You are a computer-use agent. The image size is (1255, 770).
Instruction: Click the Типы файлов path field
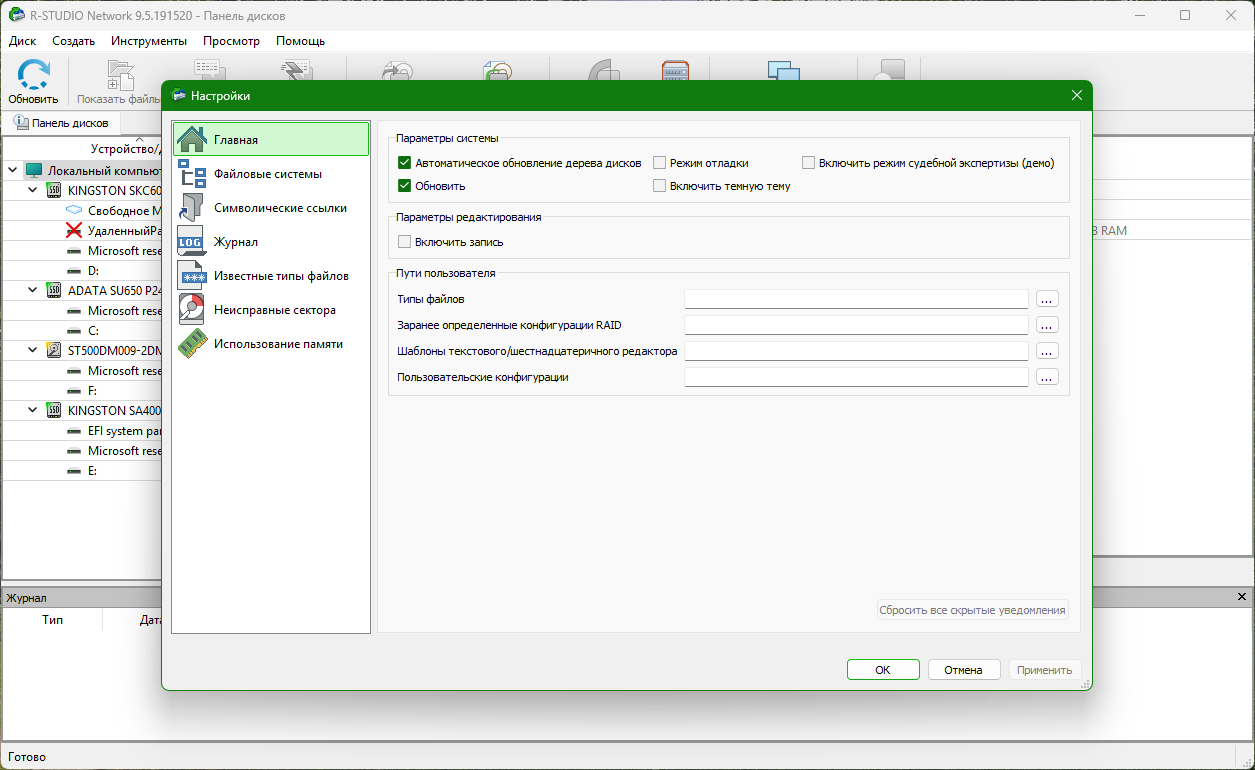856,299
